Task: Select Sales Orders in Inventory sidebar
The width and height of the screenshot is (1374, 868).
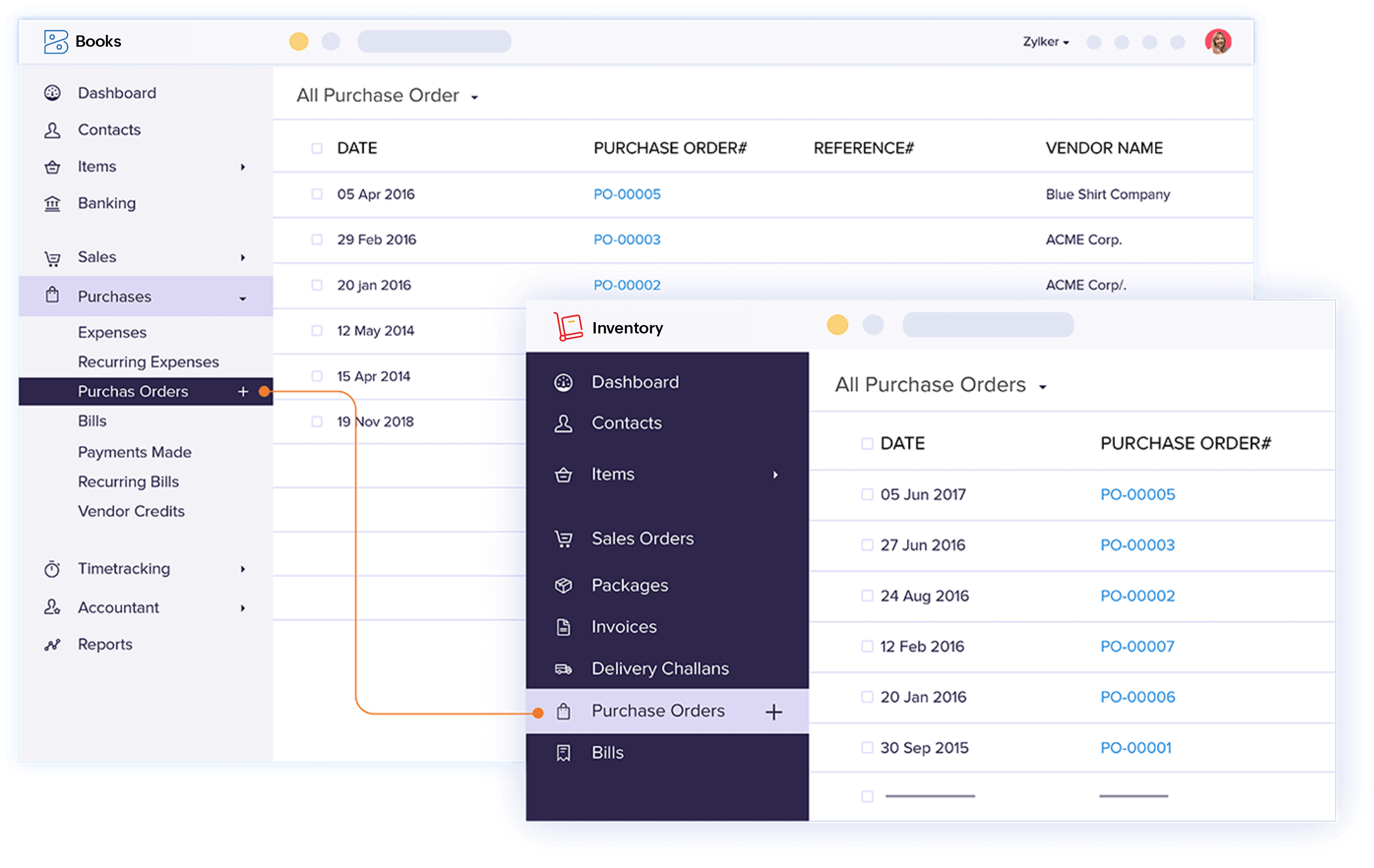Action: point(642,539)
